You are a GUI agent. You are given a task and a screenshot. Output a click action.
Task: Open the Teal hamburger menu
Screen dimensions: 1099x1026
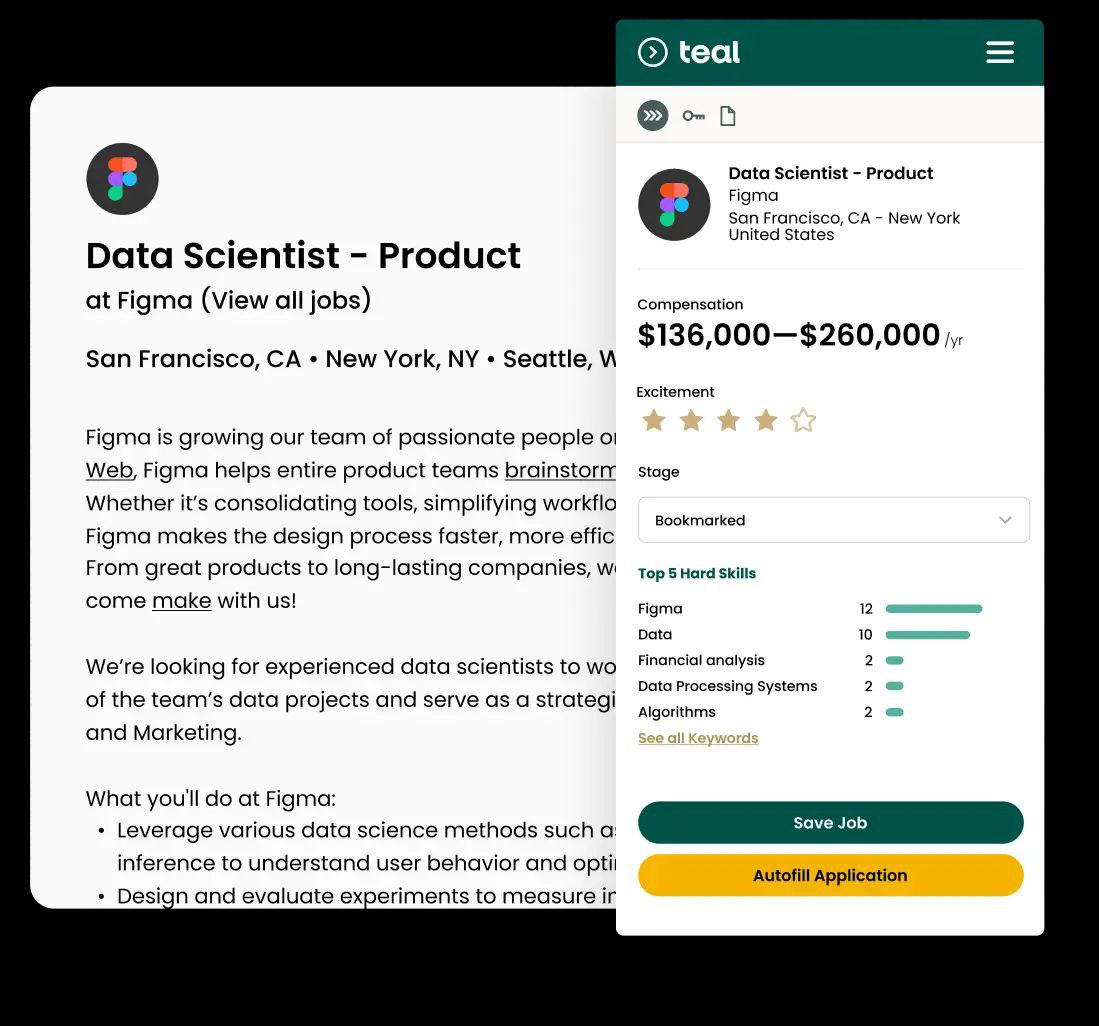[1000, 52]
